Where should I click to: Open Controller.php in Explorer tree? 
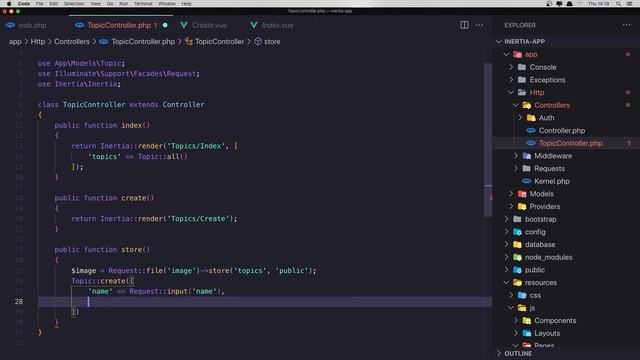pos(562,131)
